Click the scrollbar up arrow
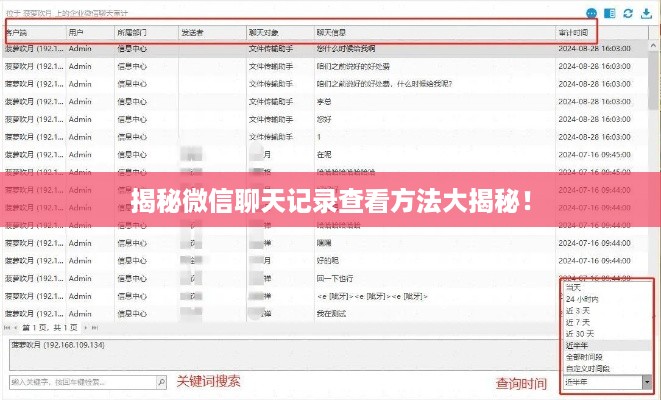 (x=653, y=45)
